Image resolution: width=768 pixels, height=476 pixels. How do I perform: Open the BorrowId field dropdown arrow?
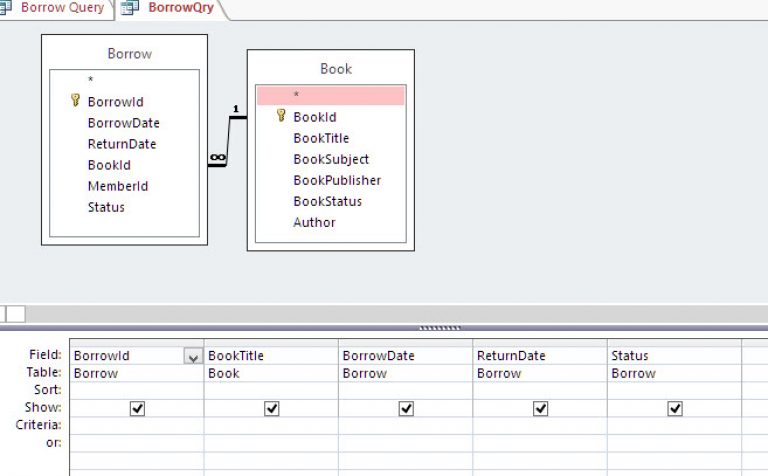[193, 356]
